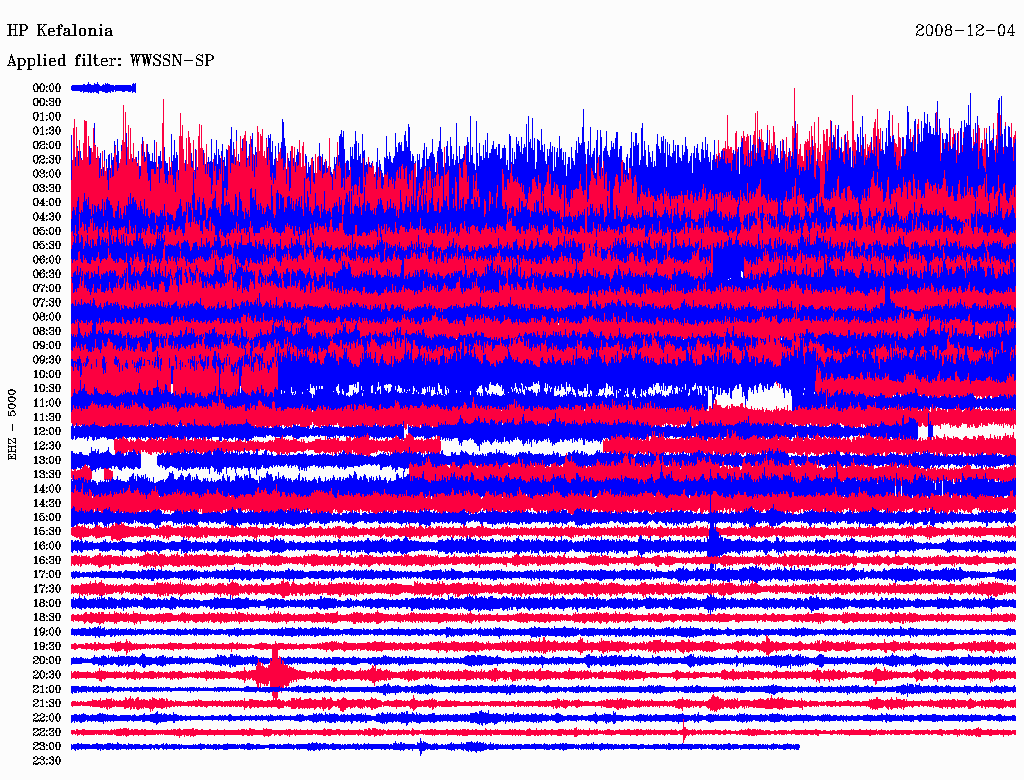
Task: Select the 06:30 time label
Action: click(47, 274)
